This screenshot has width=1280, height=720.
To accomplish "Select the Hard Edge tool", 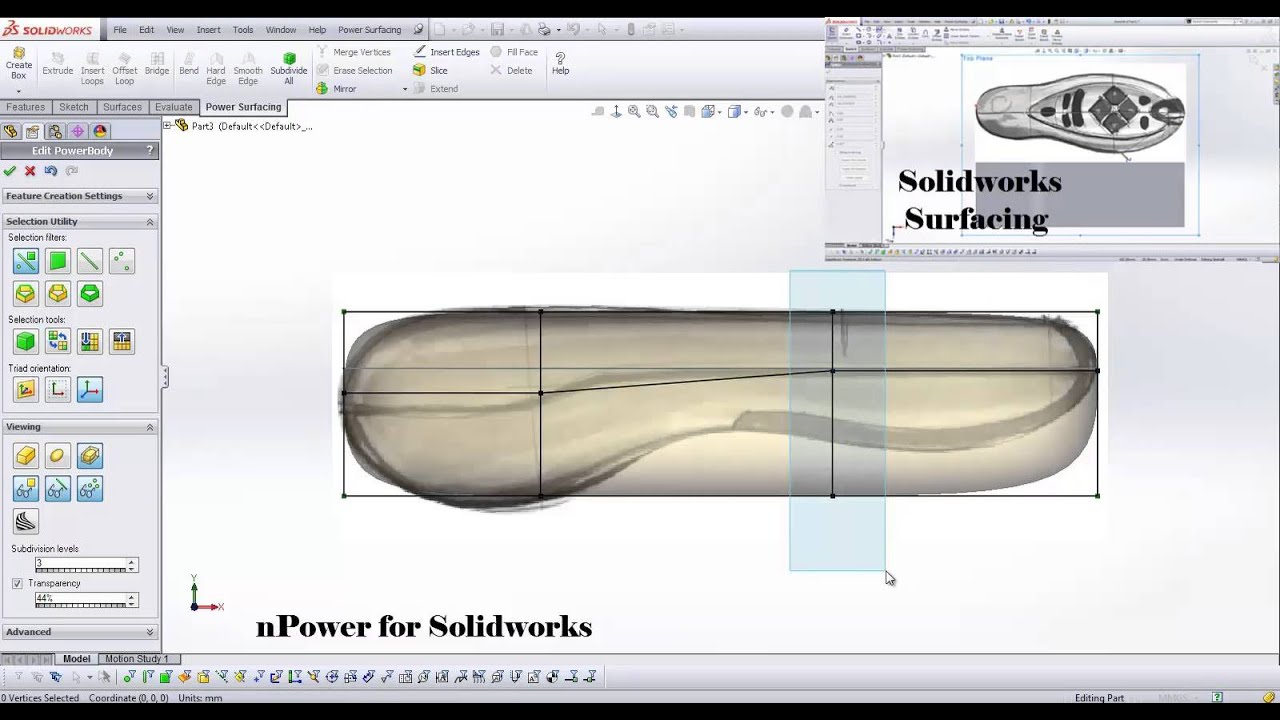I will click(216, 68).
